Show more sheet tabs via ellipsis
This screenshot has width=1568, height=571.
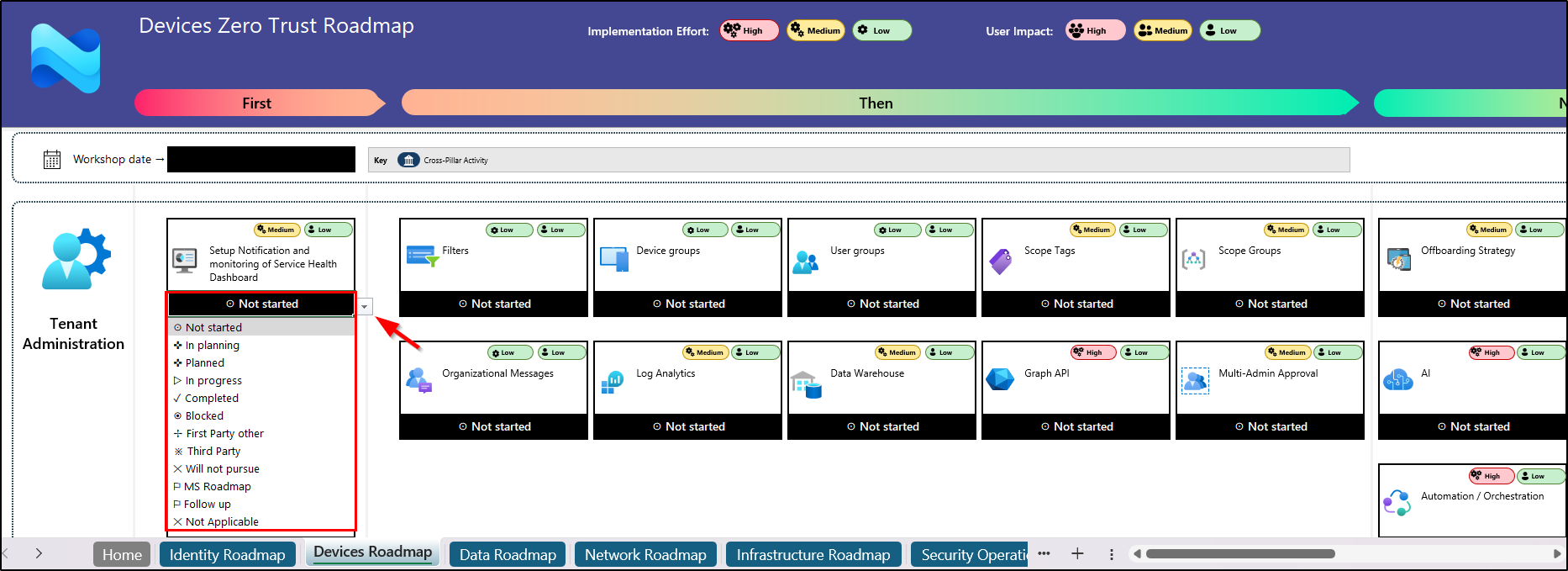point(1044,553)
